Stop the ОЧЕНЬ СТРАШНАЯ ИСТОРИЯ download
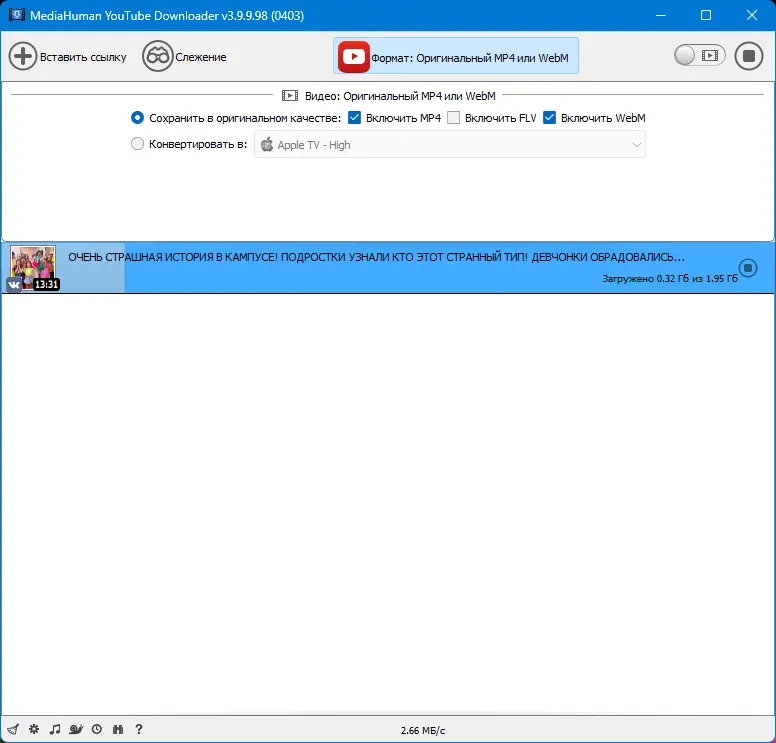This screenshot has height=743, width=776. click(x=748, y=268)
